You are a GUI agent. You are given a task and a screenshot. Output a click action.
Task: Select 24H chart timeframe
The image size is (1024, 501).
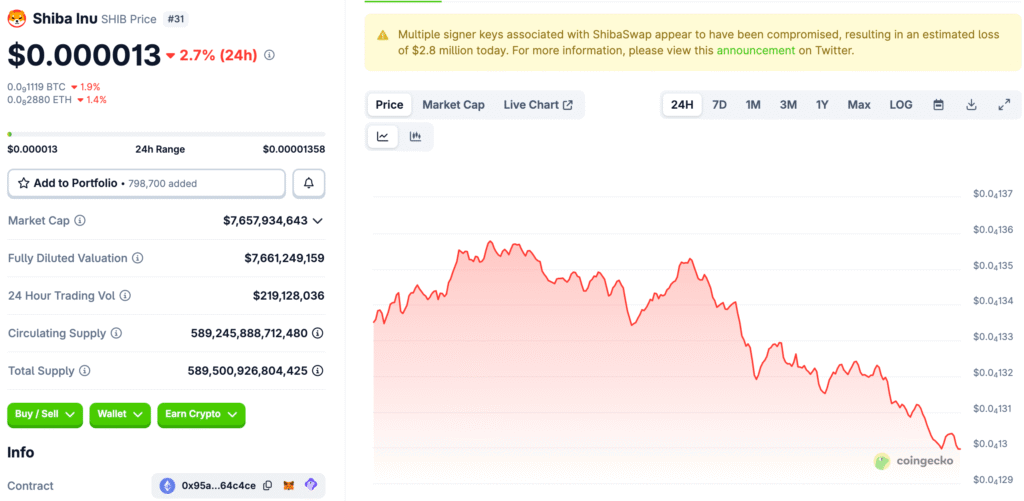coord(682,105)
